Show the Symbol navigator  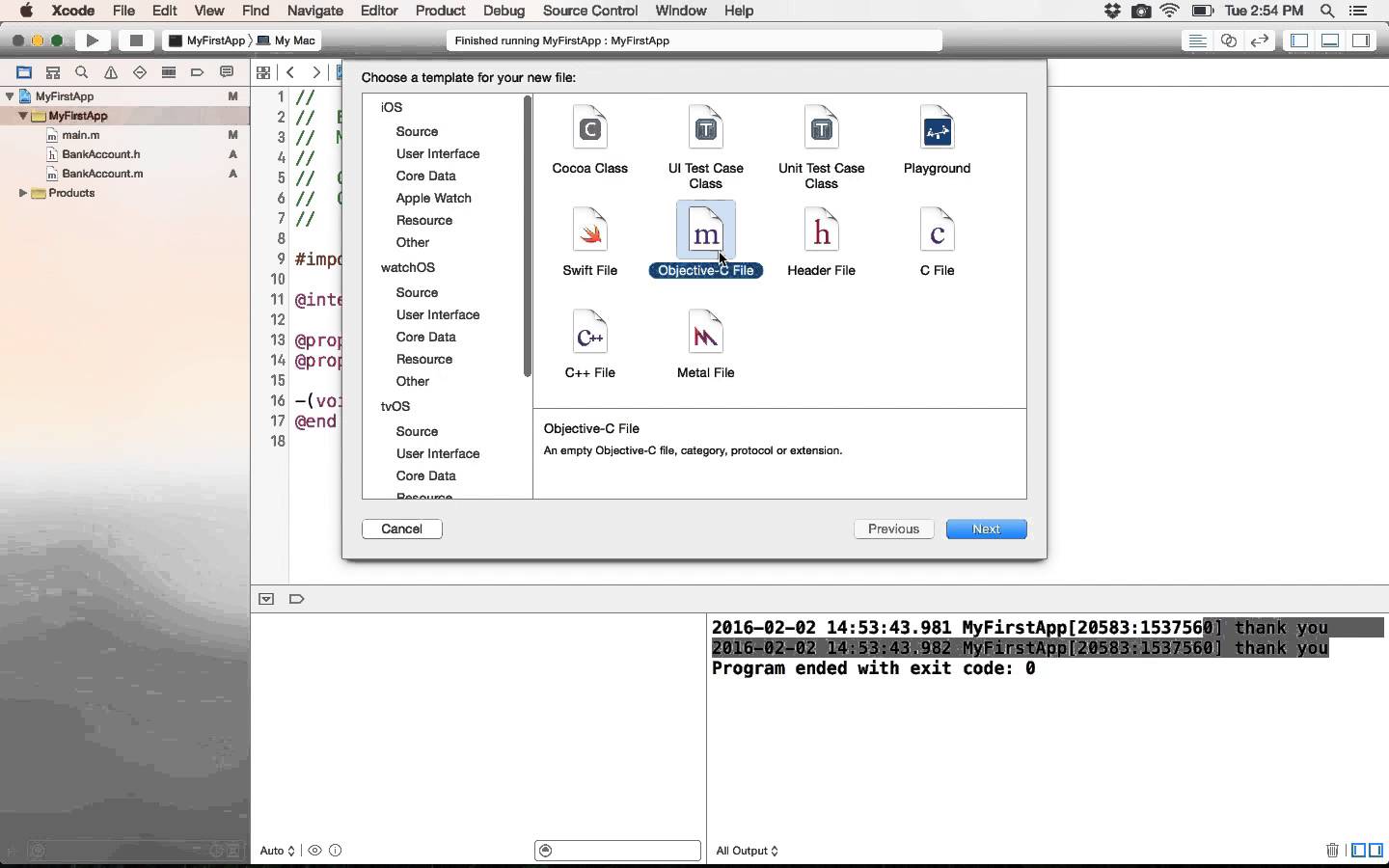(53, 72)
